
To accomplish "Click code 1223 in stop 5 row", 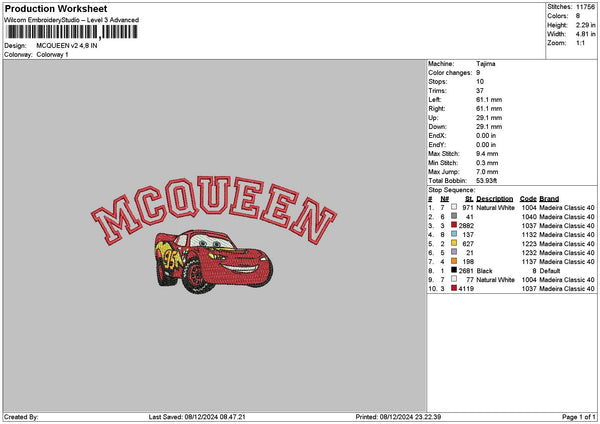I will point(529,244).
